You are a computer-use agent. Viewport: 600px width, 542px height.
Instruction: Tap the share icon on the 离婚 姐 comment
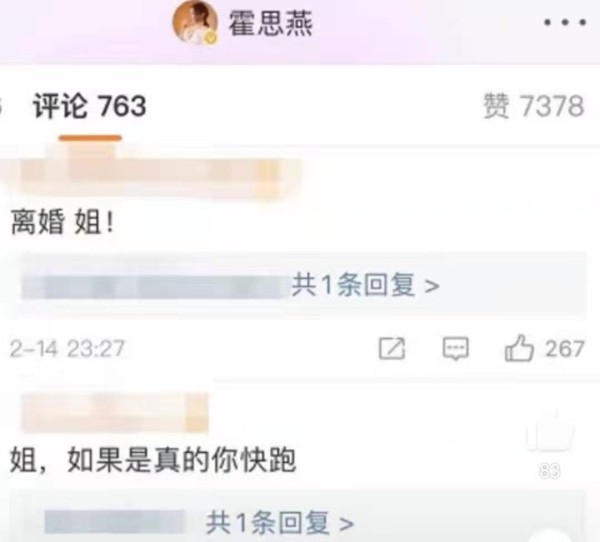click(392, 348)
